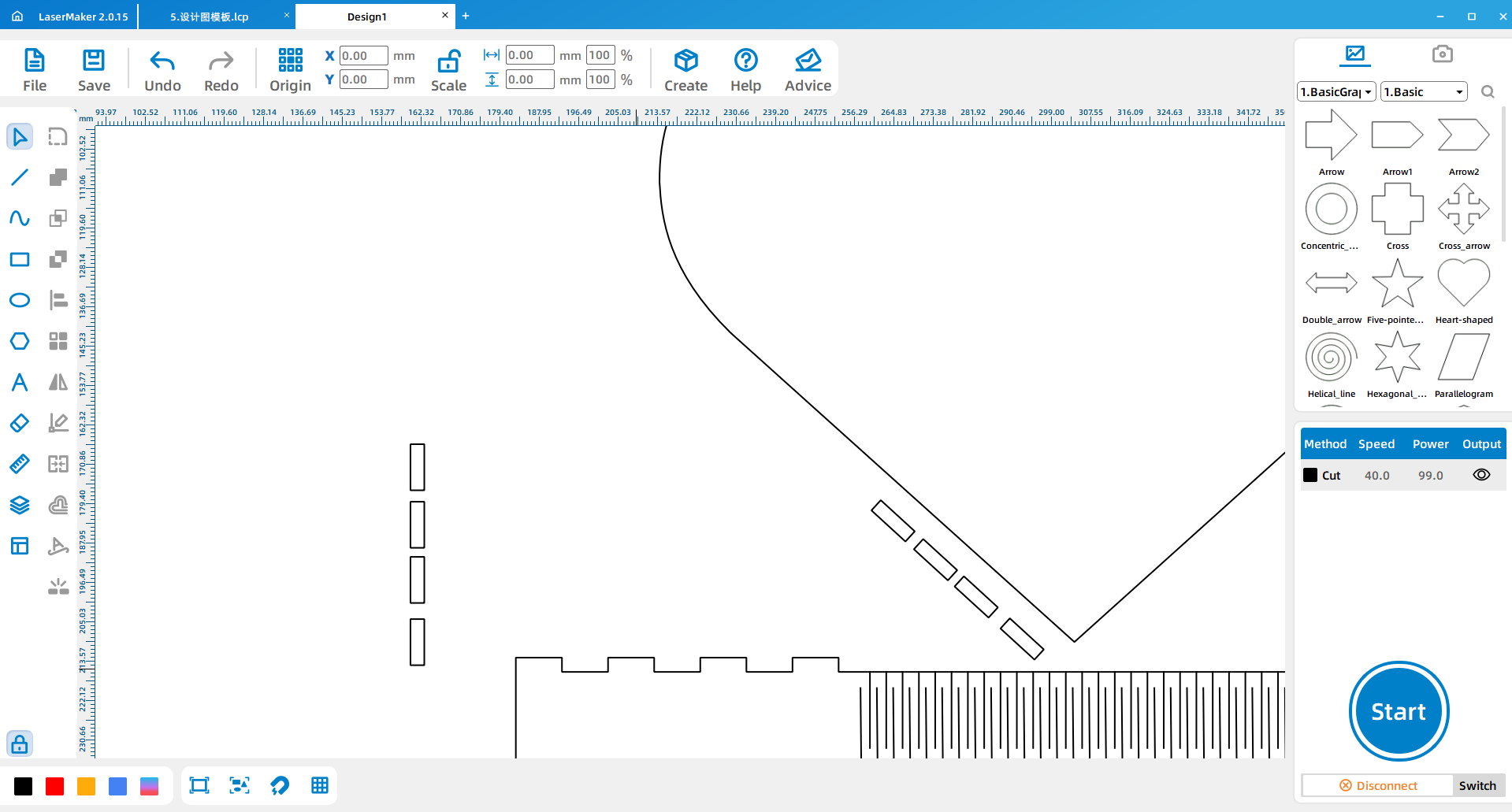Toggle the grid display icon
This screenshot has width=1512, height=812.
(x=320, y=785)
